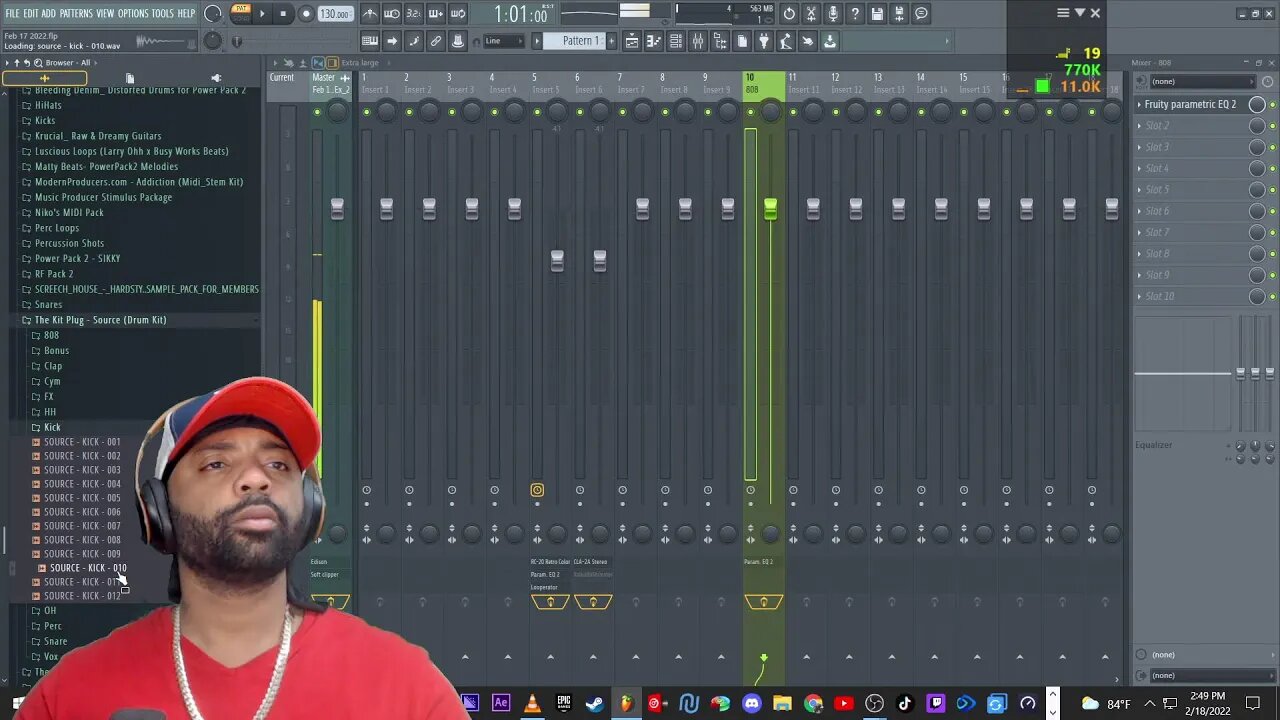Click the stamp tool icon
This screenshot has width=1280, height=720.
458,41
